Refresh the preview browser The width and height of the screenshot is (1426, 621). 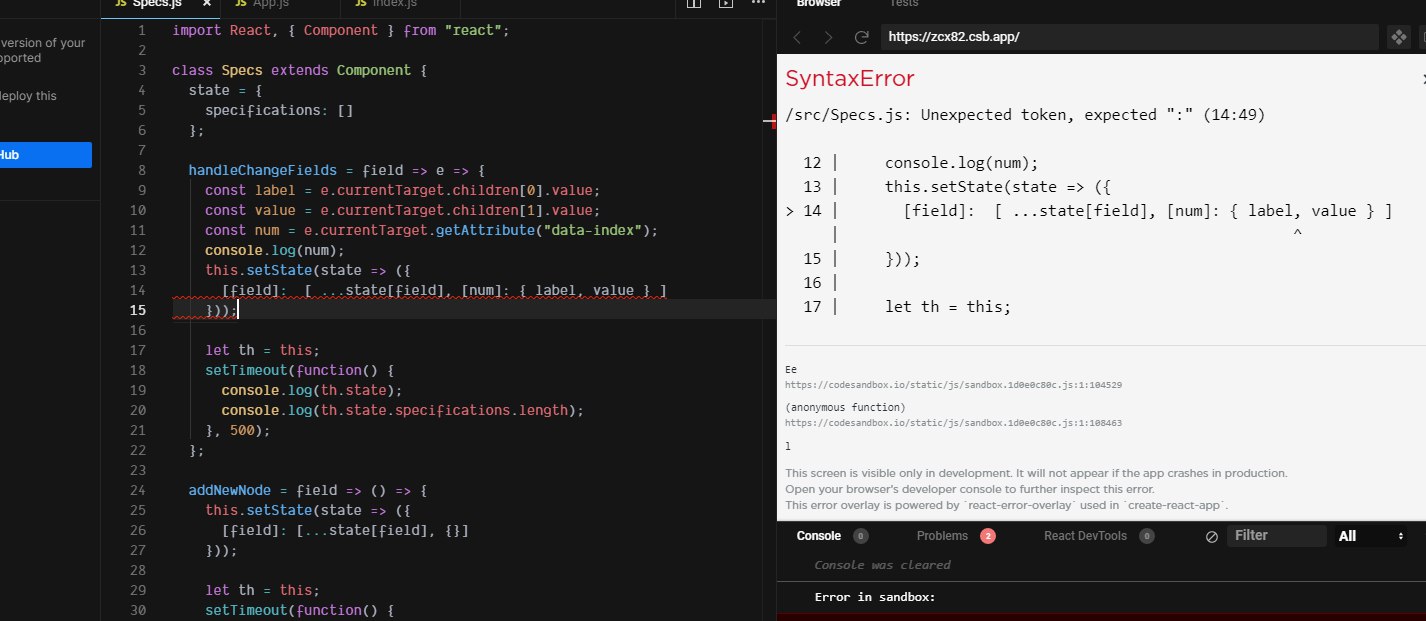[x=861, y=38]
